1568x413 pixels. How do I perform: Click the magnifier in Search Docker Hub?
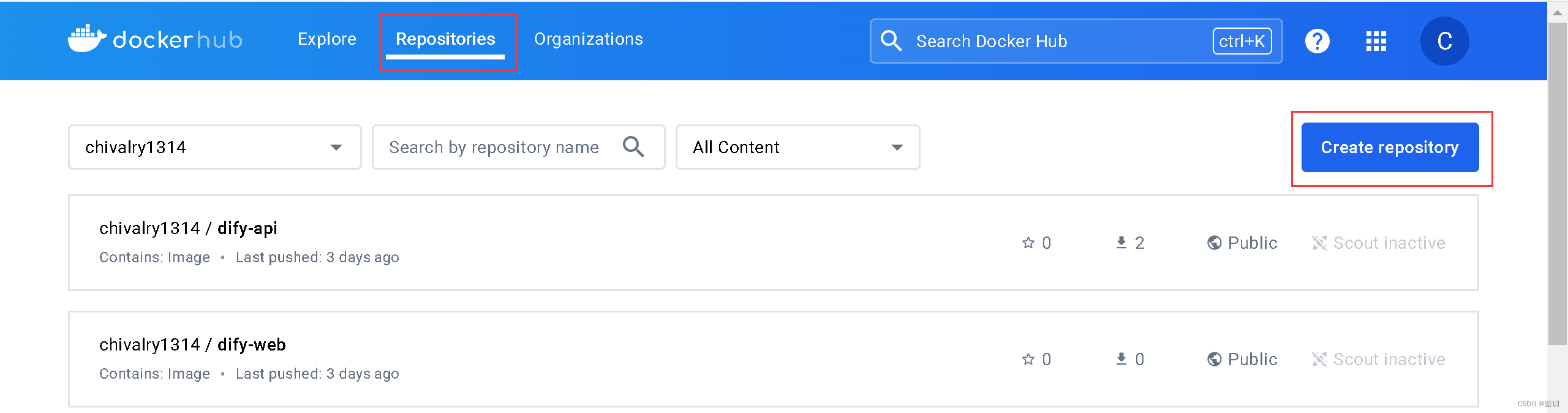point(891,41)
